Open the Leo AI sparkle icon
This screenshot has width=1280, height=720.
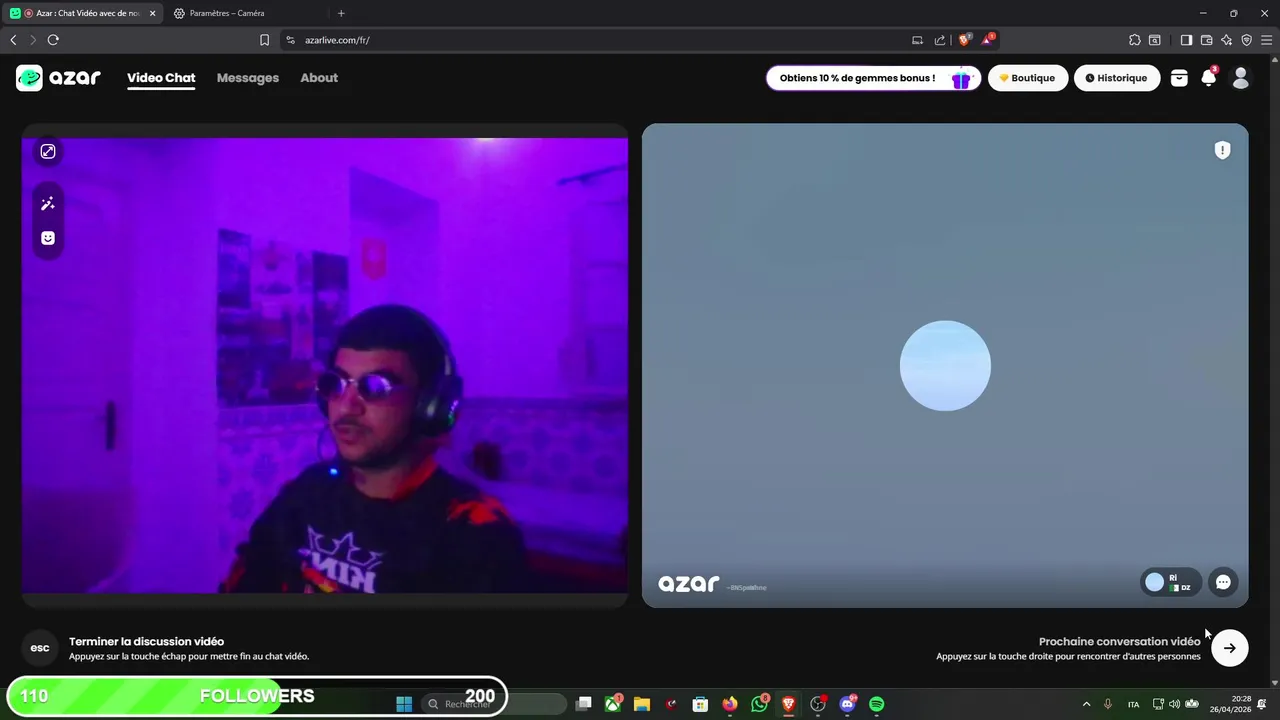[x=1226, y=40]
